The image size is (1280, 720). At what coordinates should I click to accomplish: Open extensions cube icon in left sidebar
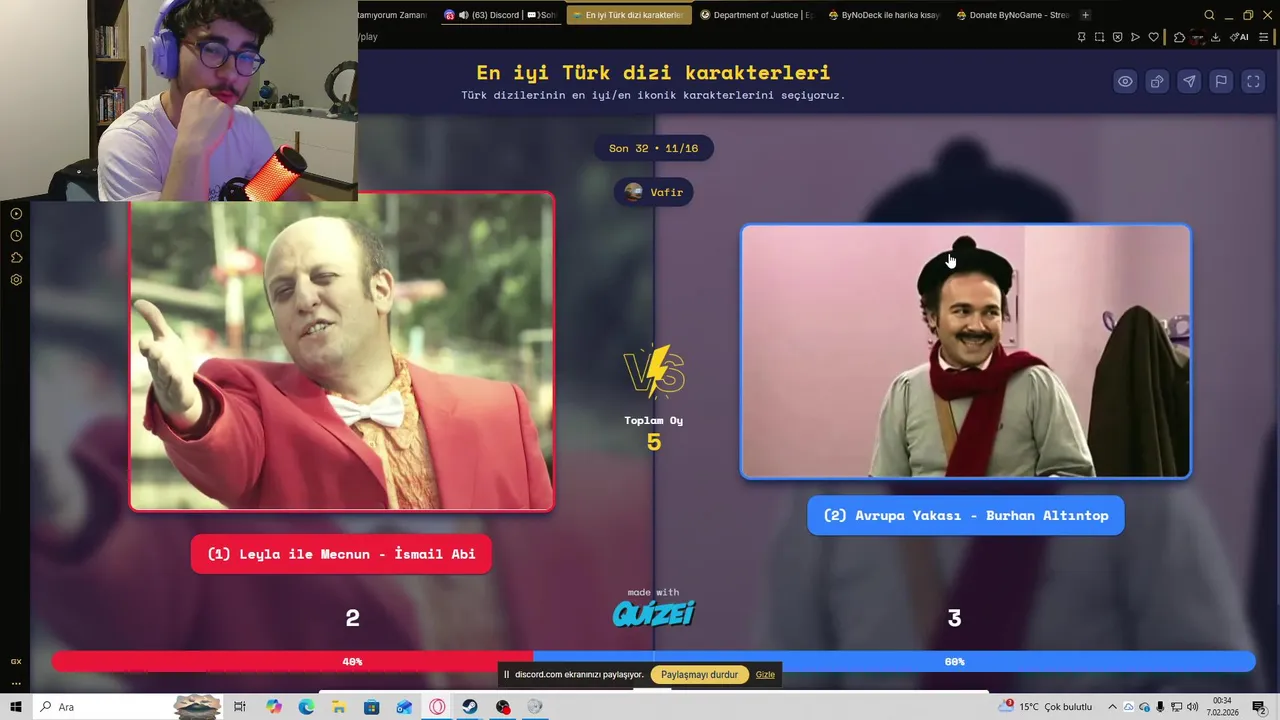16,258
